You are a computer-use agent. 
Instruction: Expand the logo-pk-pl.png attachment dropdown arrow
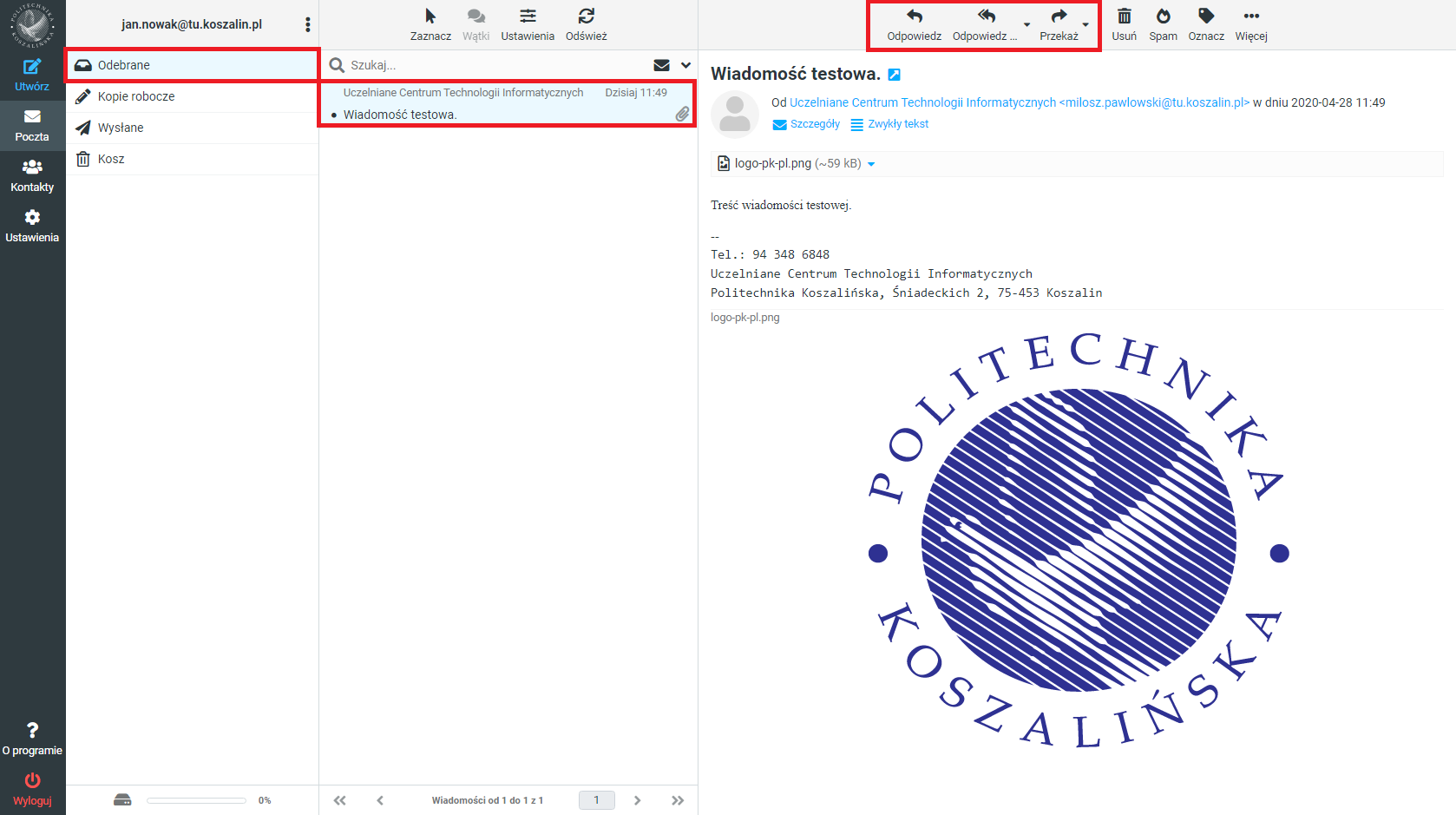coord(871,164)
